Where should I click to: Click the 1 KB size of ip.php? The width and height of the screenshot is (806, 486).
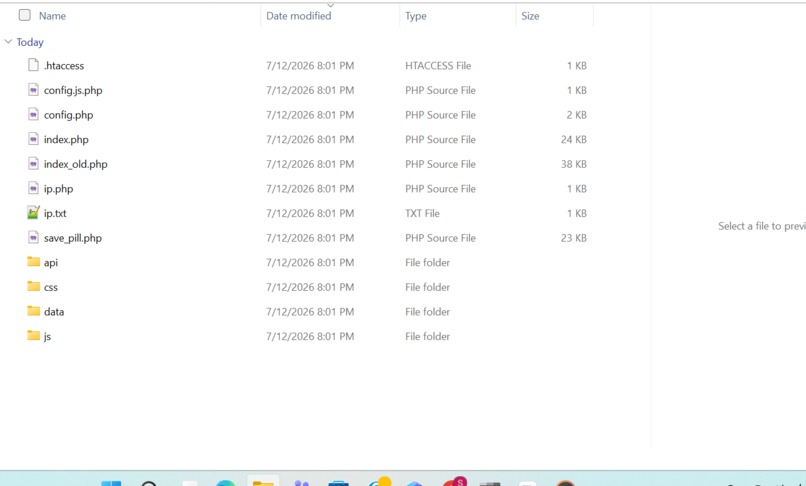577,189
